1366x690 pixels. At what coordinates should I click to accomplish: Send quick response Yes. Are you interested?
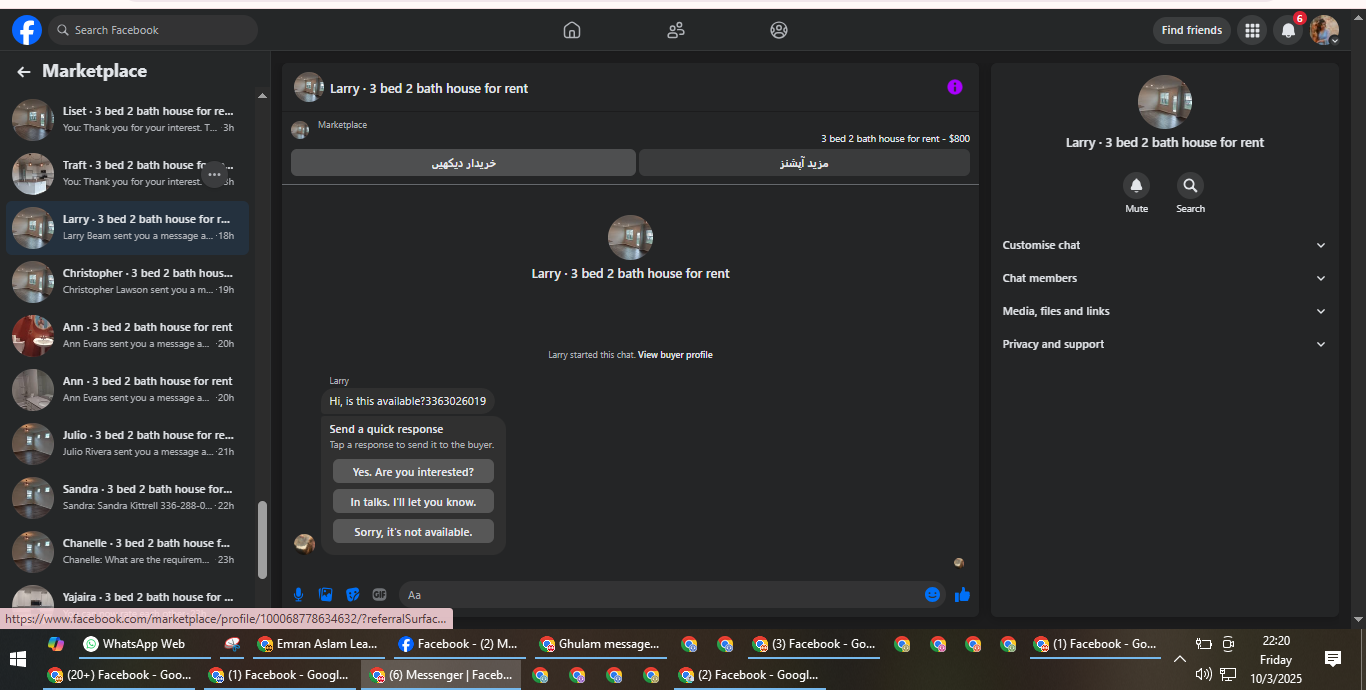[x=413, y=472]
